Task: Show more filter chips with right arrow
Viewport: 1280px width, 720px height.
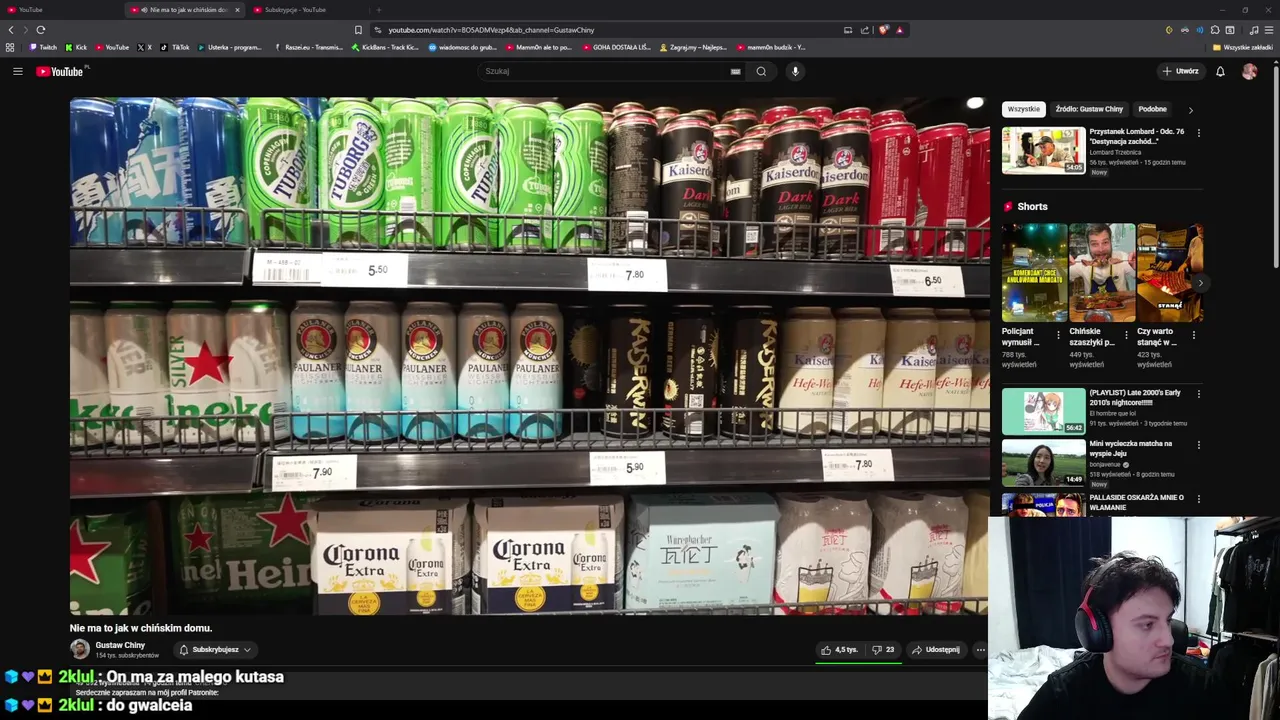Action: 1190,110
